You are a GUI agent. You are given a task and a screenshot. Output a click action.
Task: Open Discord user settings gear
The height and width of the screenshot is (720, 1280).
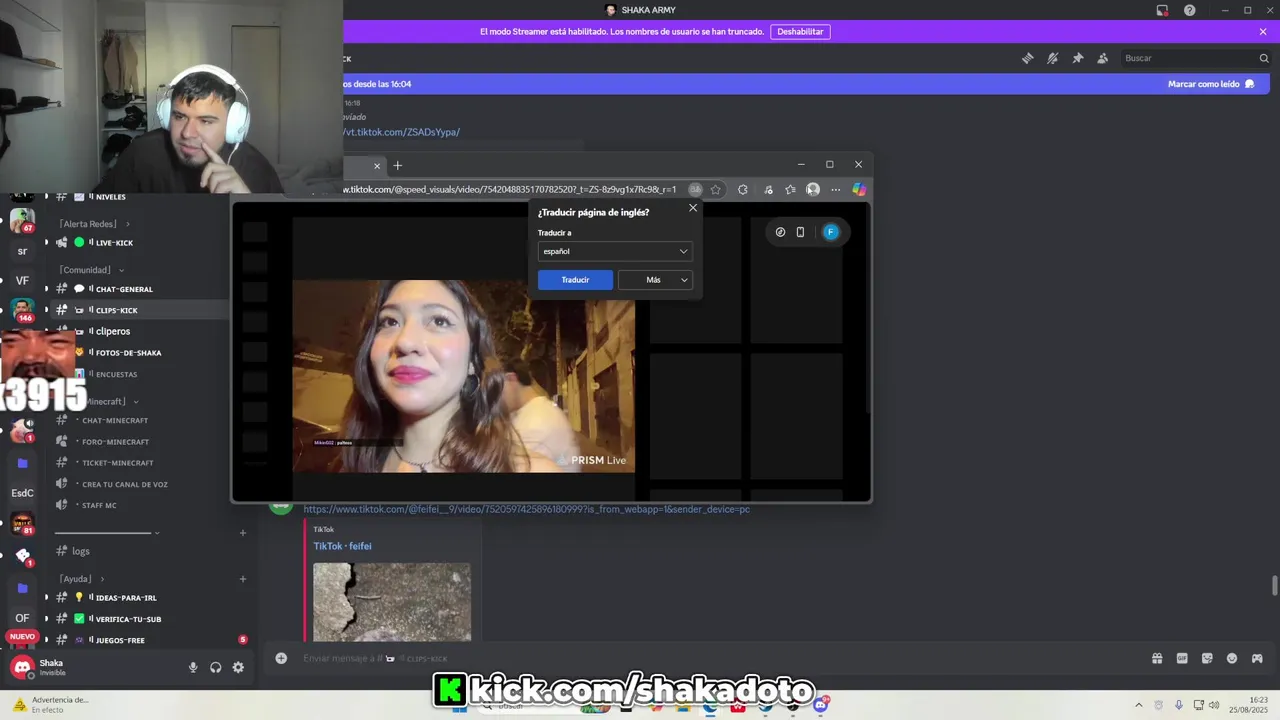[x=238, y=667]
